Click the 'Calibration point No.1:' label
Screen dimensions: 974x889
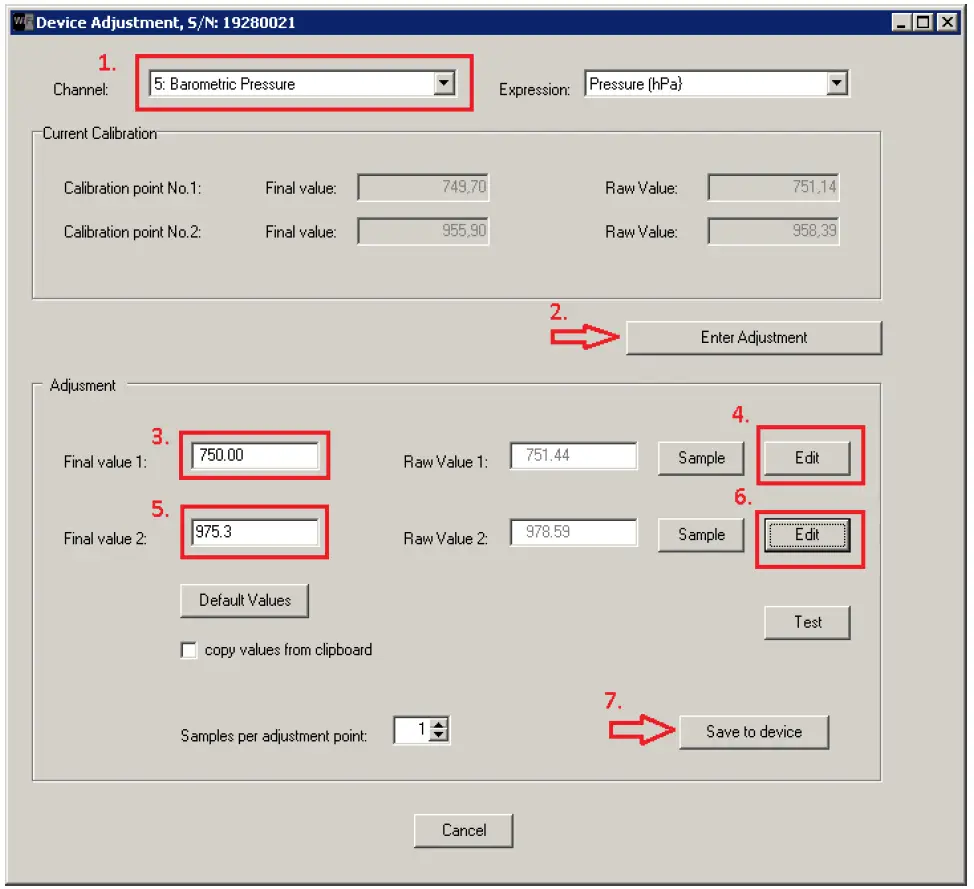click(x=132, y=188)
